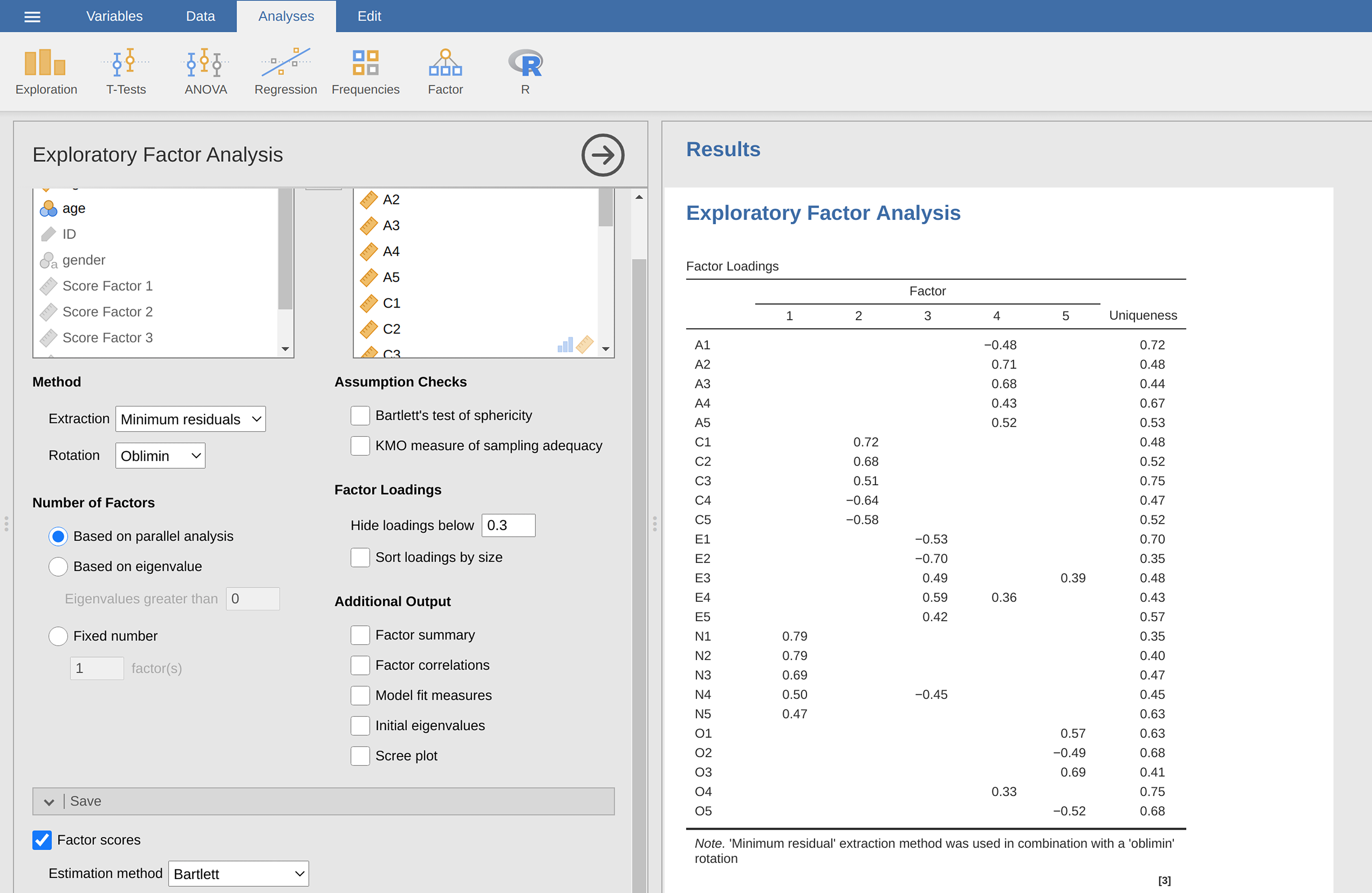
Task: Click the options panel scroll-up arrow
Action: tap(639, 197)
